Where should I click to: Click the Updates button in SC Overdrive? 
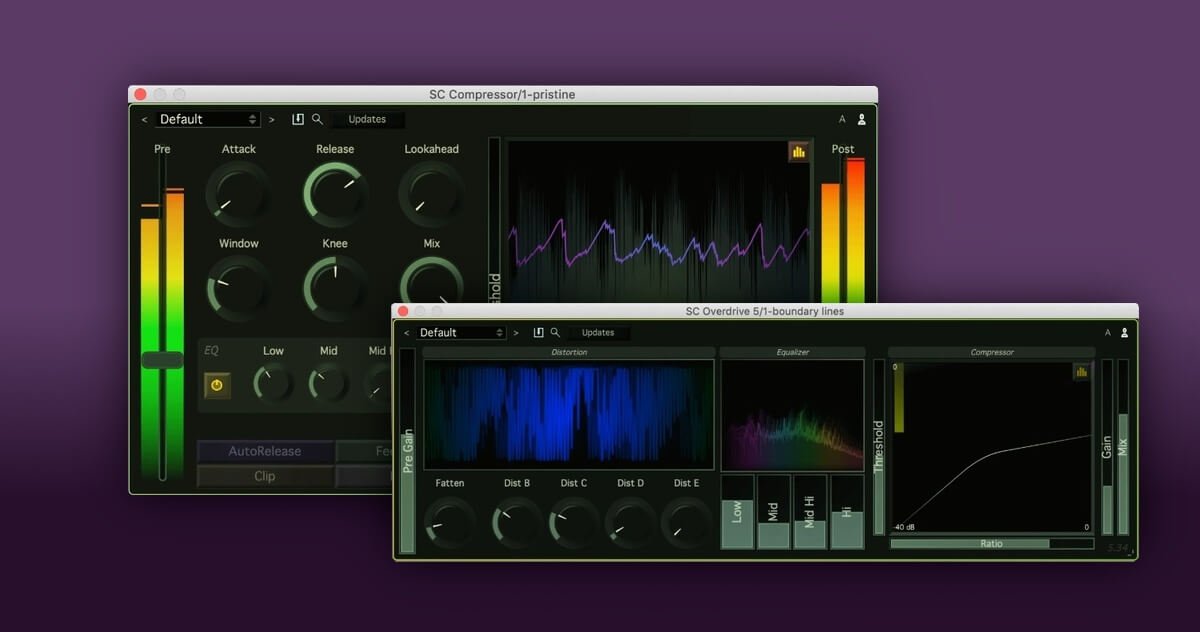(x=598, y=333)
